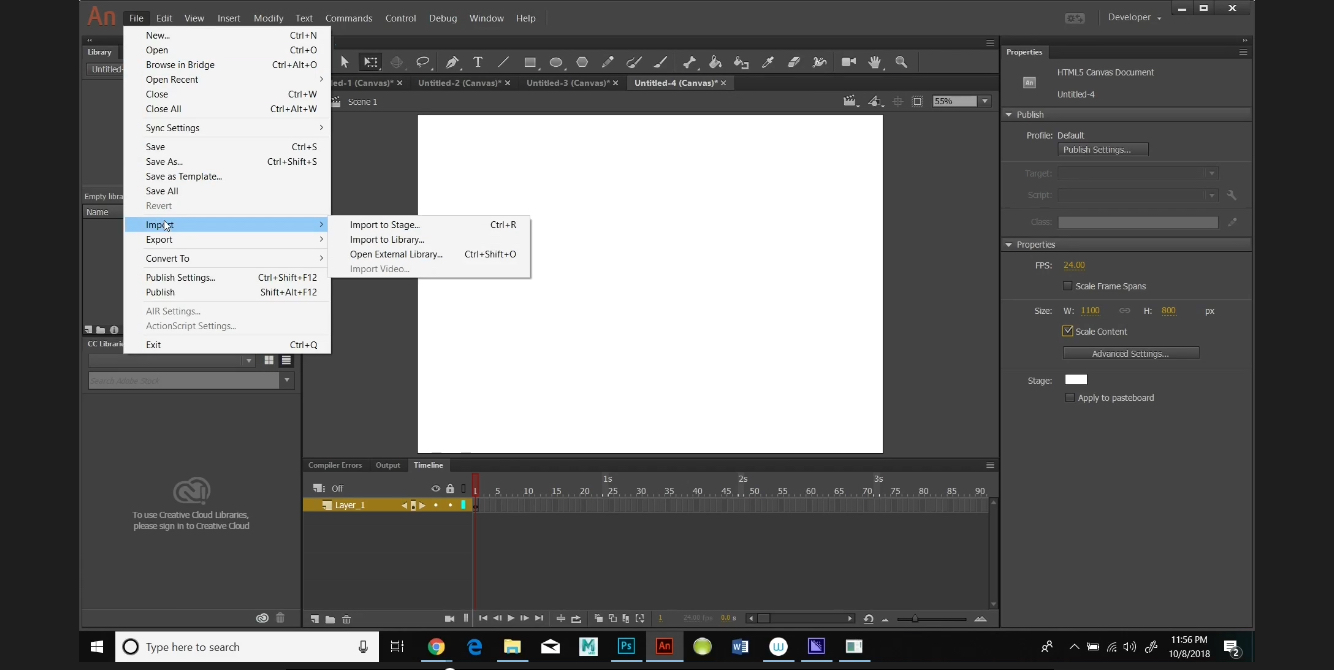Insert a new layer in the timeline

tap(313, 618)
